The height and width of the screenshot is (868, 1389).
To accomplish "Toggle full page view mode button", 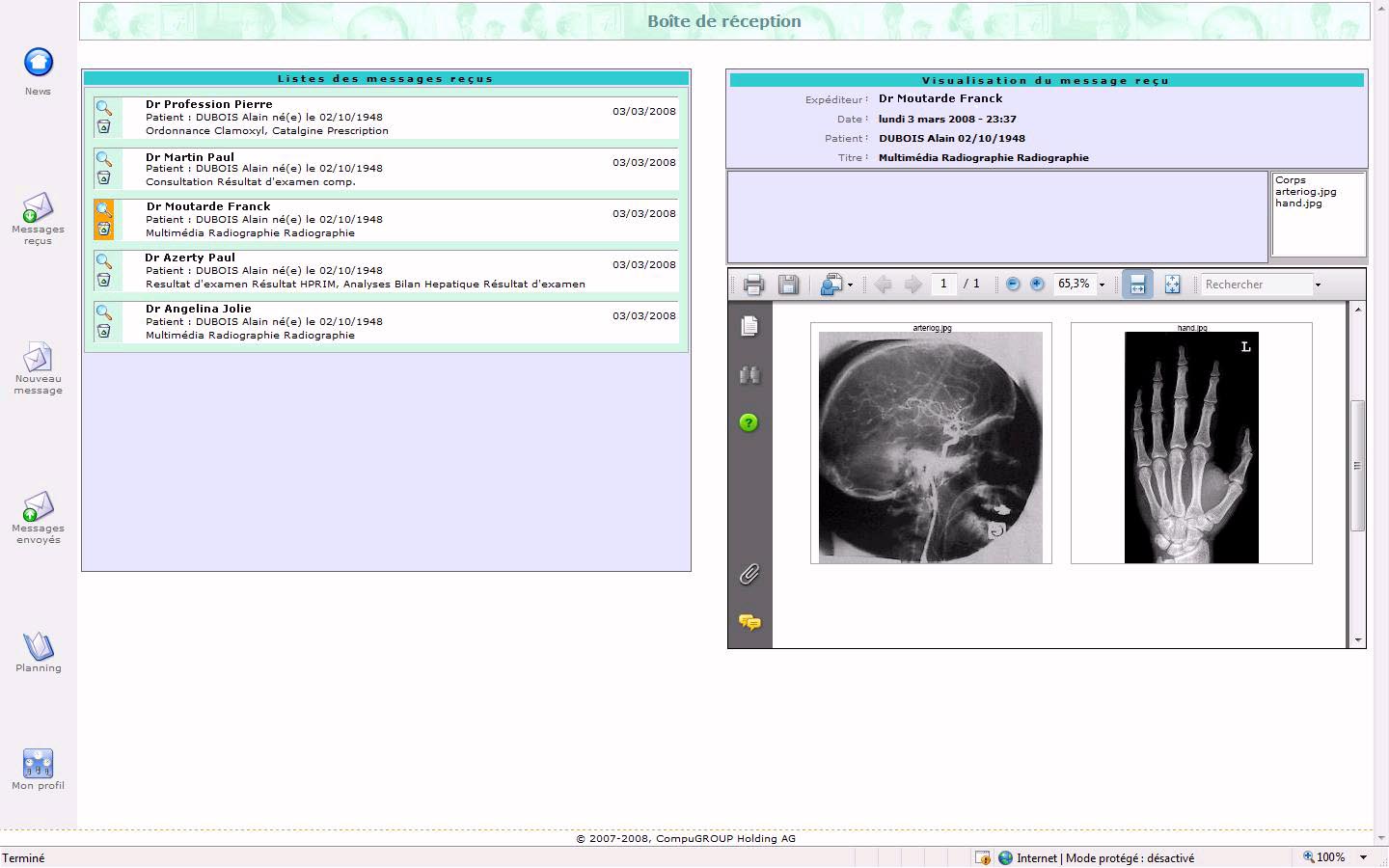I will [1172, 285].
